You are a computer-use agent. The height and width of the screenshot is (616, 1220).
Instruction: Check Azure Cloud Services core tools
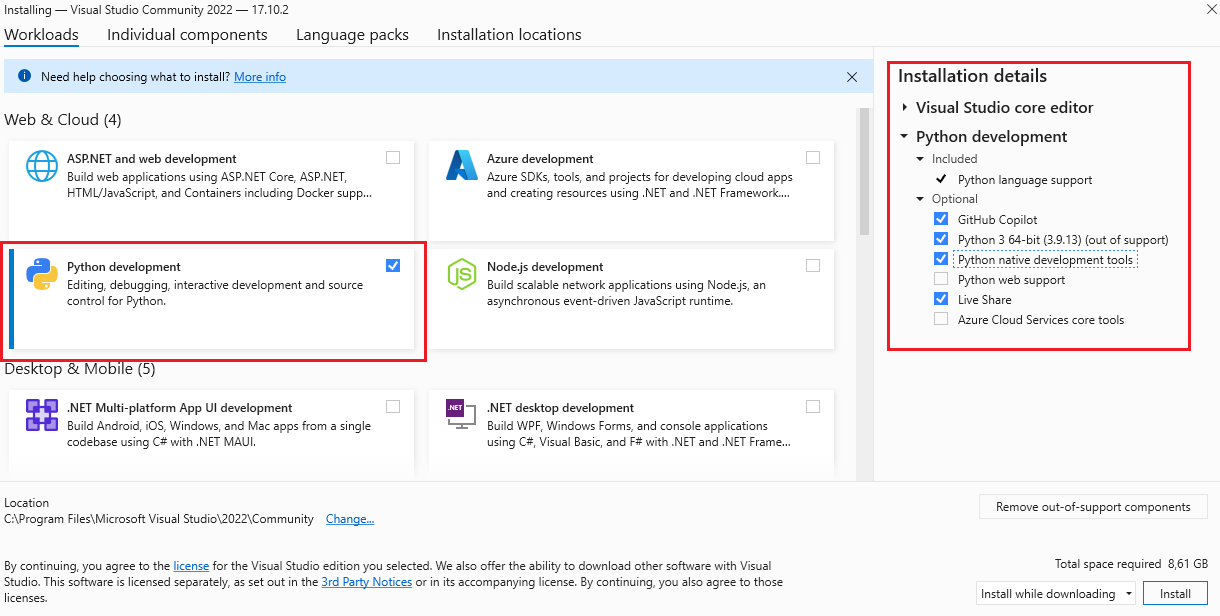pyautogui.click(x=941, y=319)
